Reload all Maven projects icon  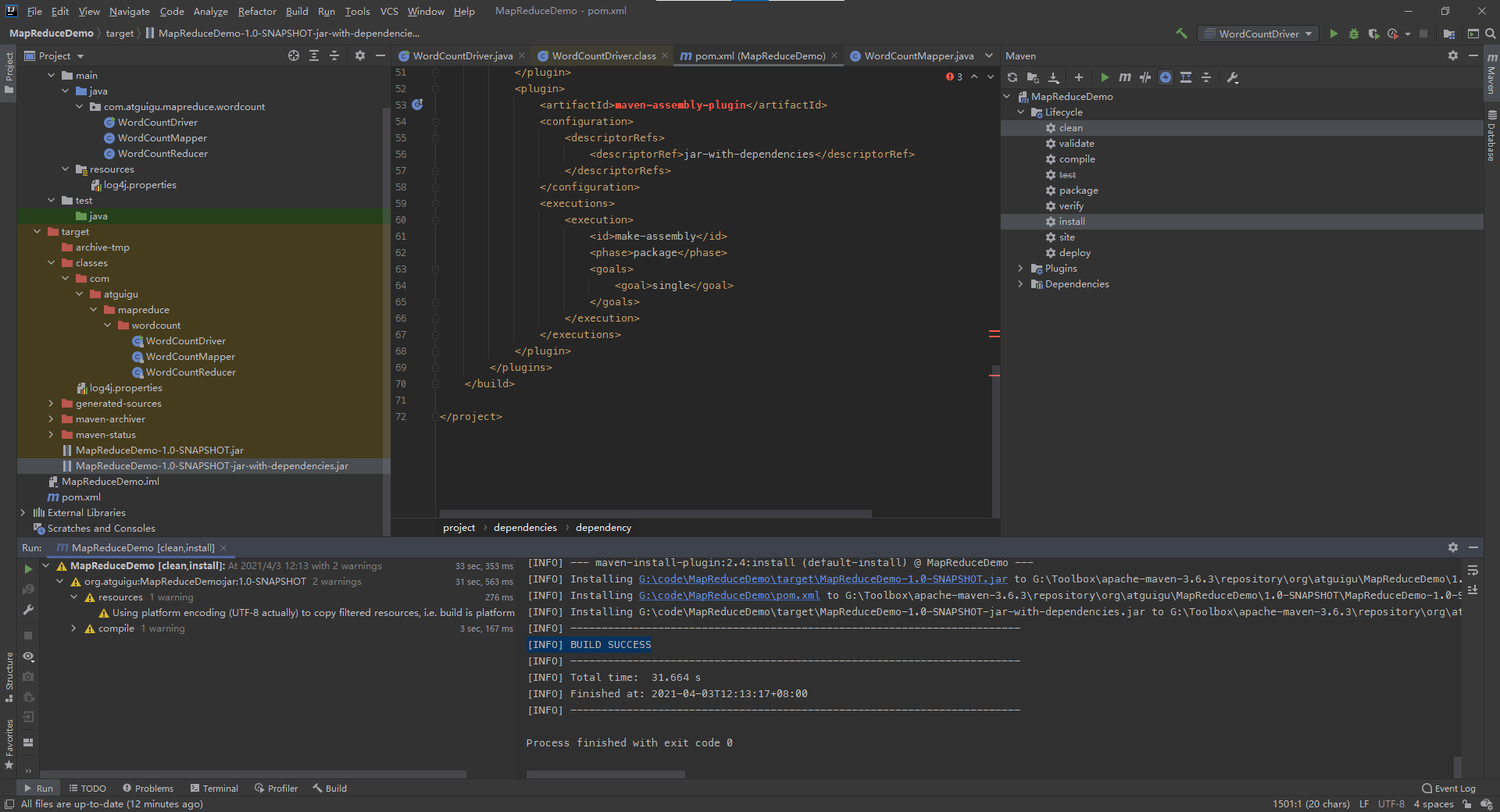1012,77
